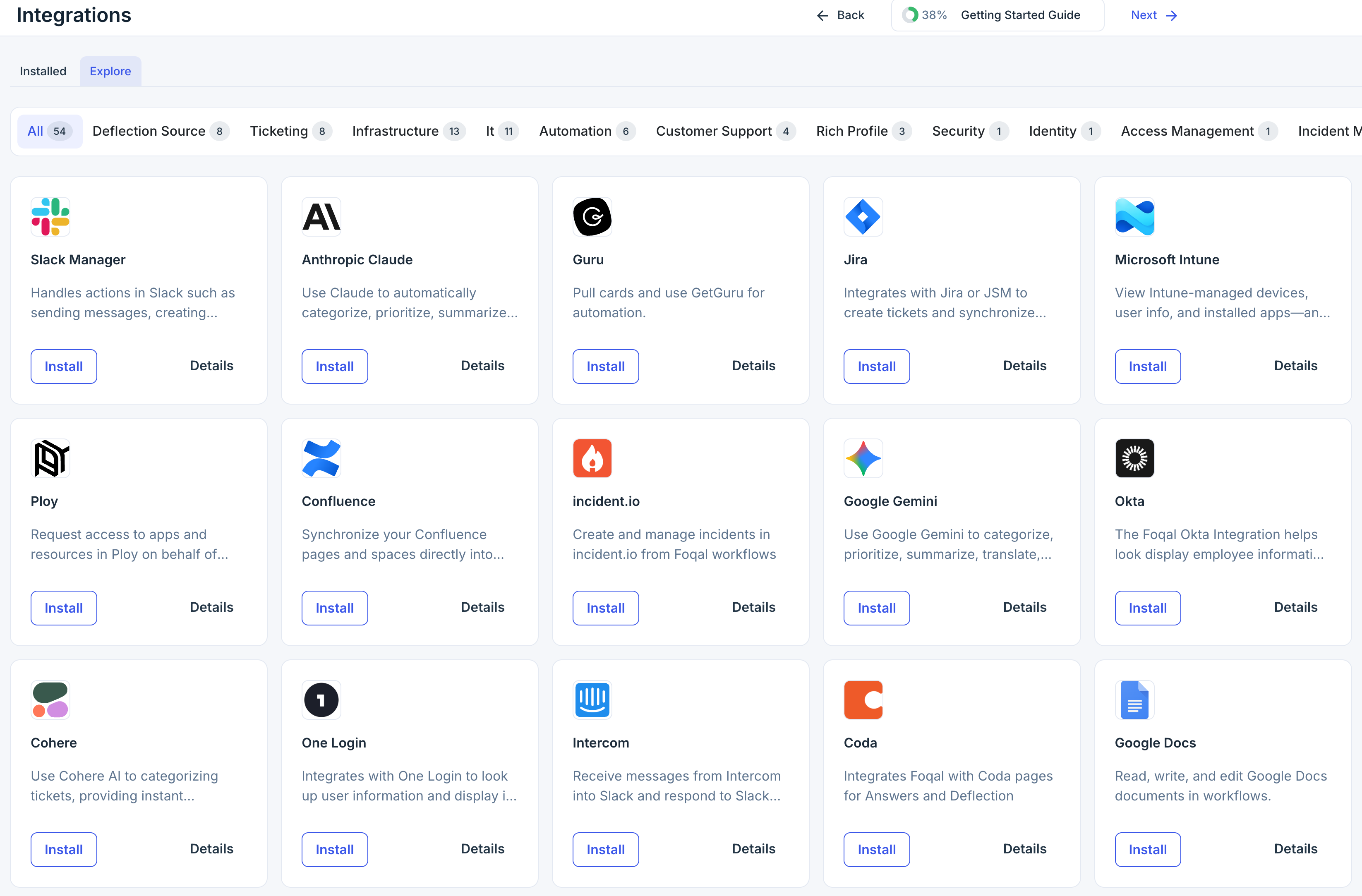The image size is (1362, 896).
Task: Open the Getting Started Guide
Action: (x=998, y=15)
